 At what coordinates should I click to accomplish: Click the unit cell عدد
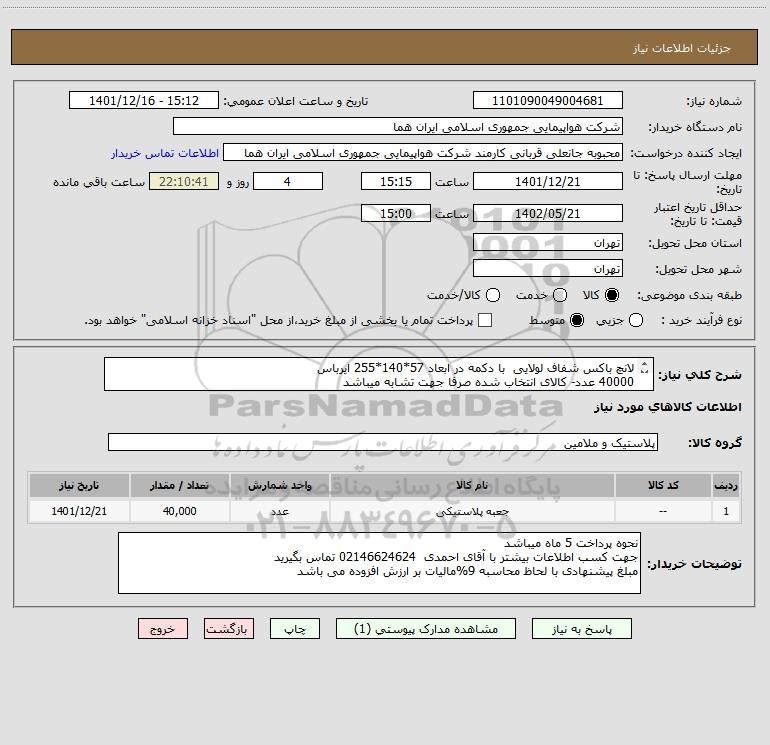coord(279,511)
